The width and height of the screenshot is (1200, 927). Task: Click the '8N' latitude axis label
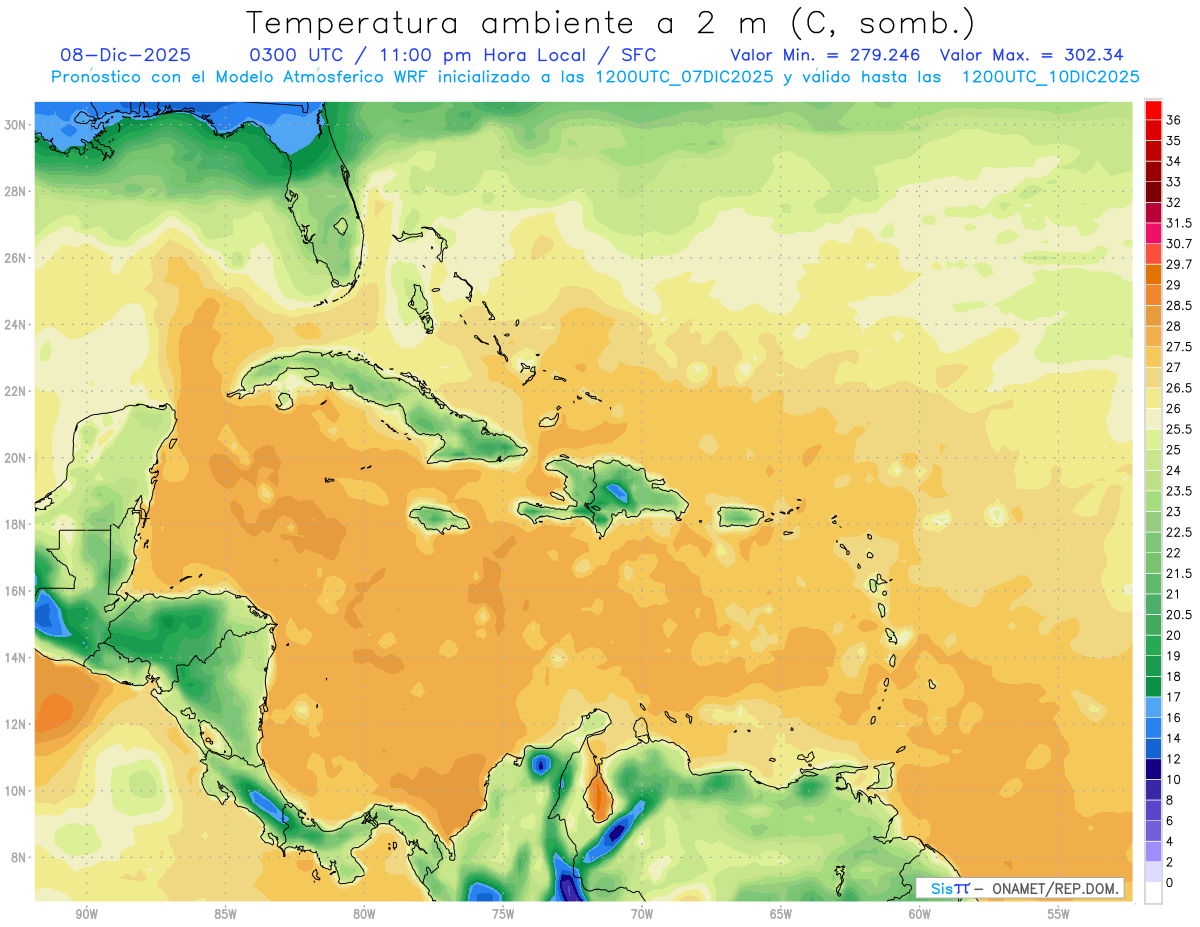[x=20, y=857]
